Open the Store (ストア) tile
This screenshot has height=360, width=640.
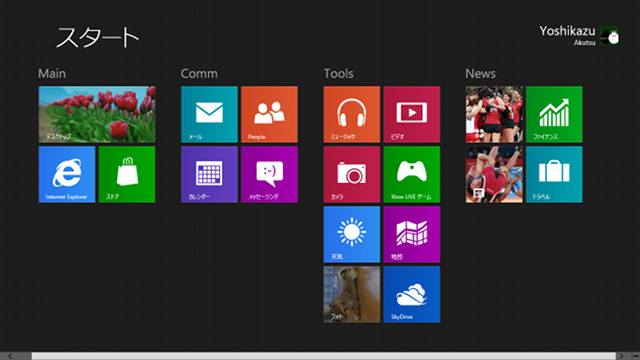pos(127,174)
